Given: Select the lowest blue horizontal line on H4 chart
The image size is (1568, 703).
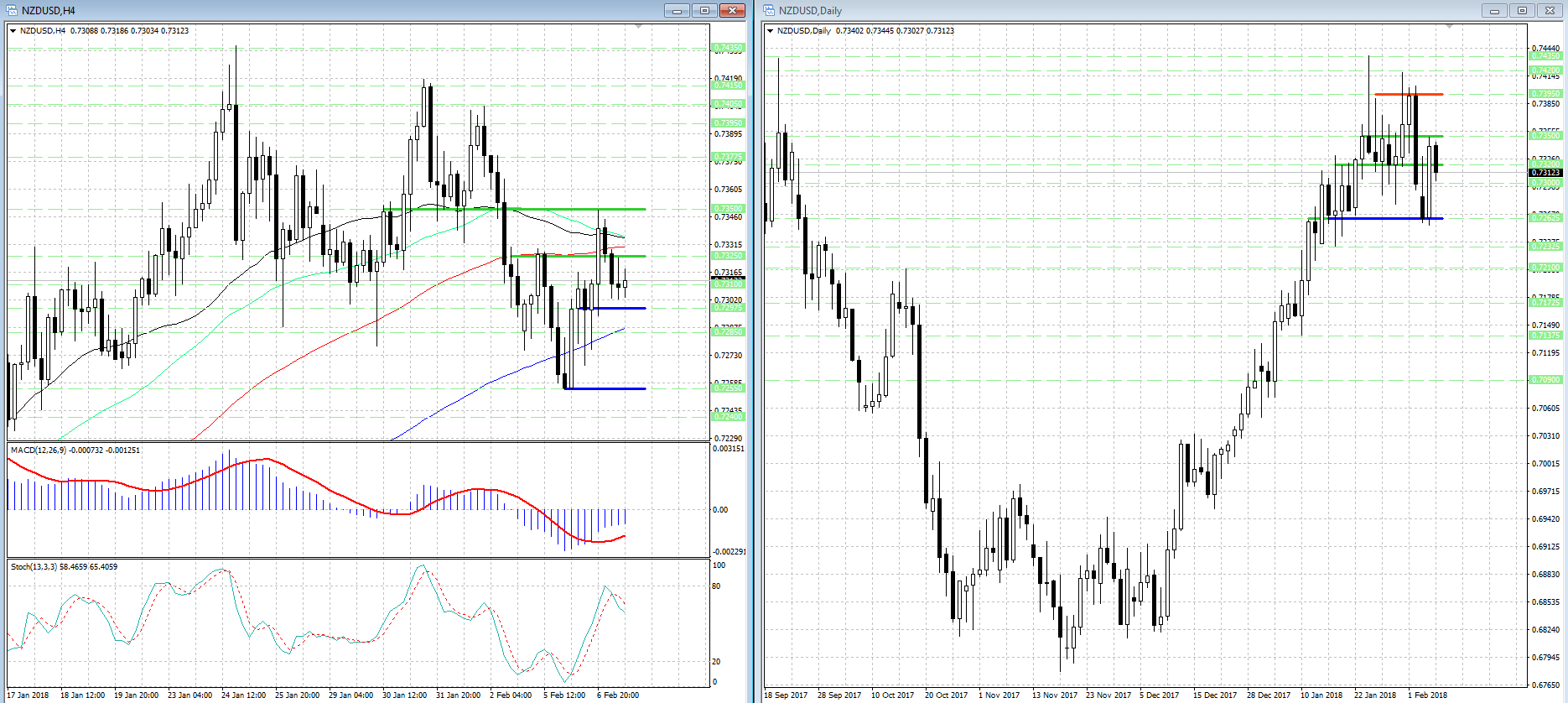Looking at the screenshot, I should tap(605, 388).
